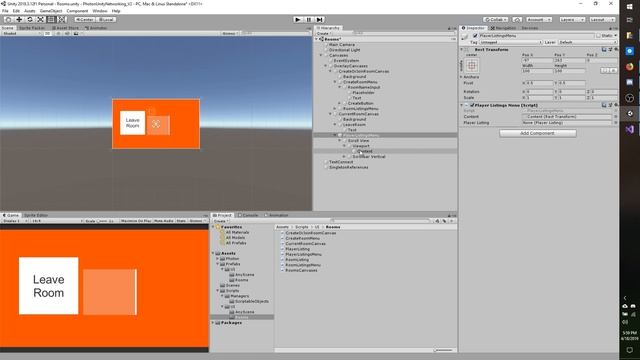Expand the Packages folder
This screenshot has width=640, height=360.
(x=213, y=323)
